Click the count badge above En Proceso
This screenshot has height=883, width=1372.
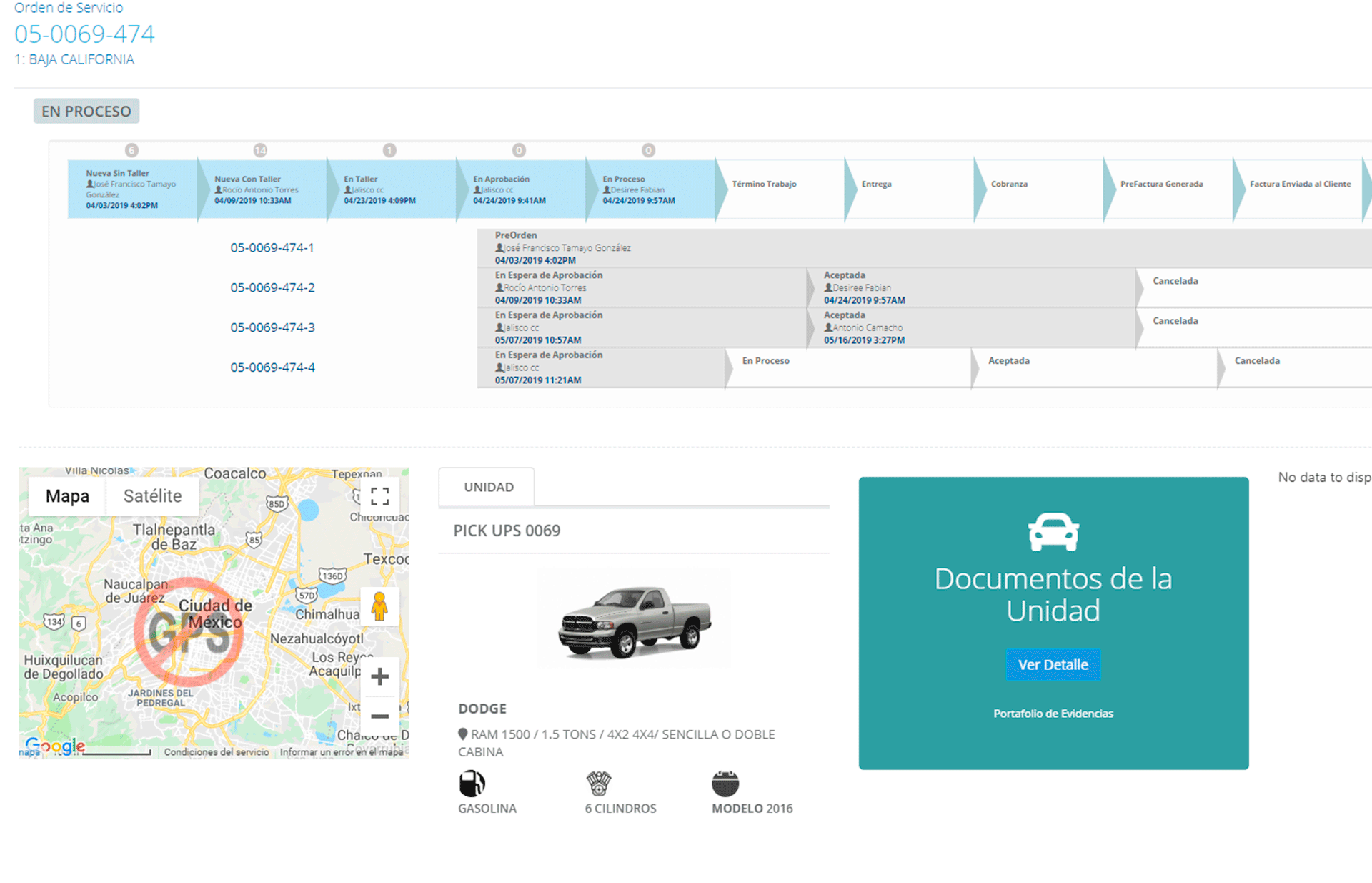(648, 150)
